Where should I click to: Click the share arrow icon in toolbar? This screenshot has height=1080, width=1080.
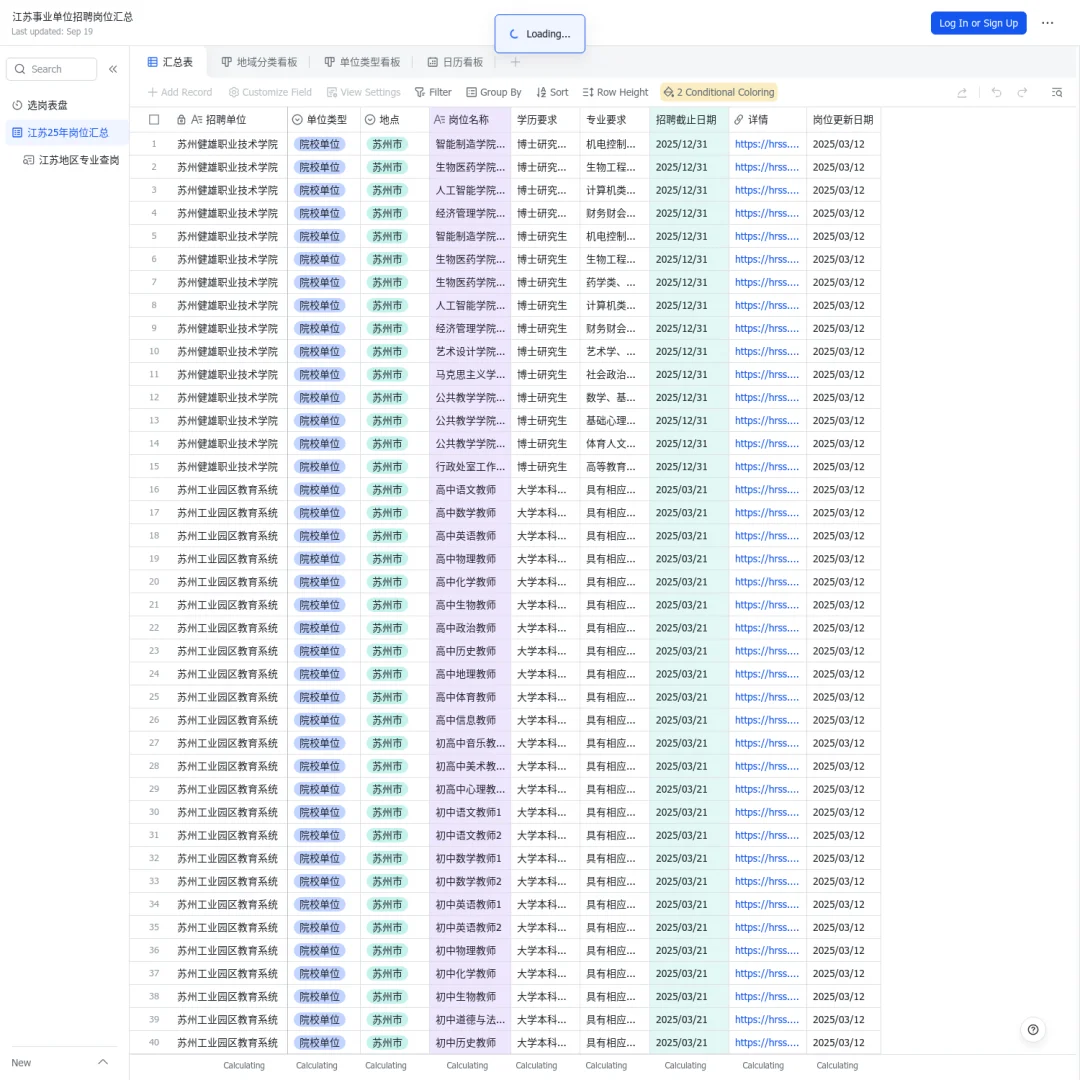click(962, 92)
